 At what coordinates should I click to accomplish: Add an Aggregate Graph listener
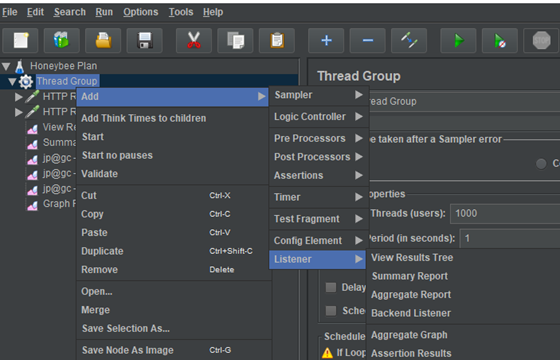463,335
